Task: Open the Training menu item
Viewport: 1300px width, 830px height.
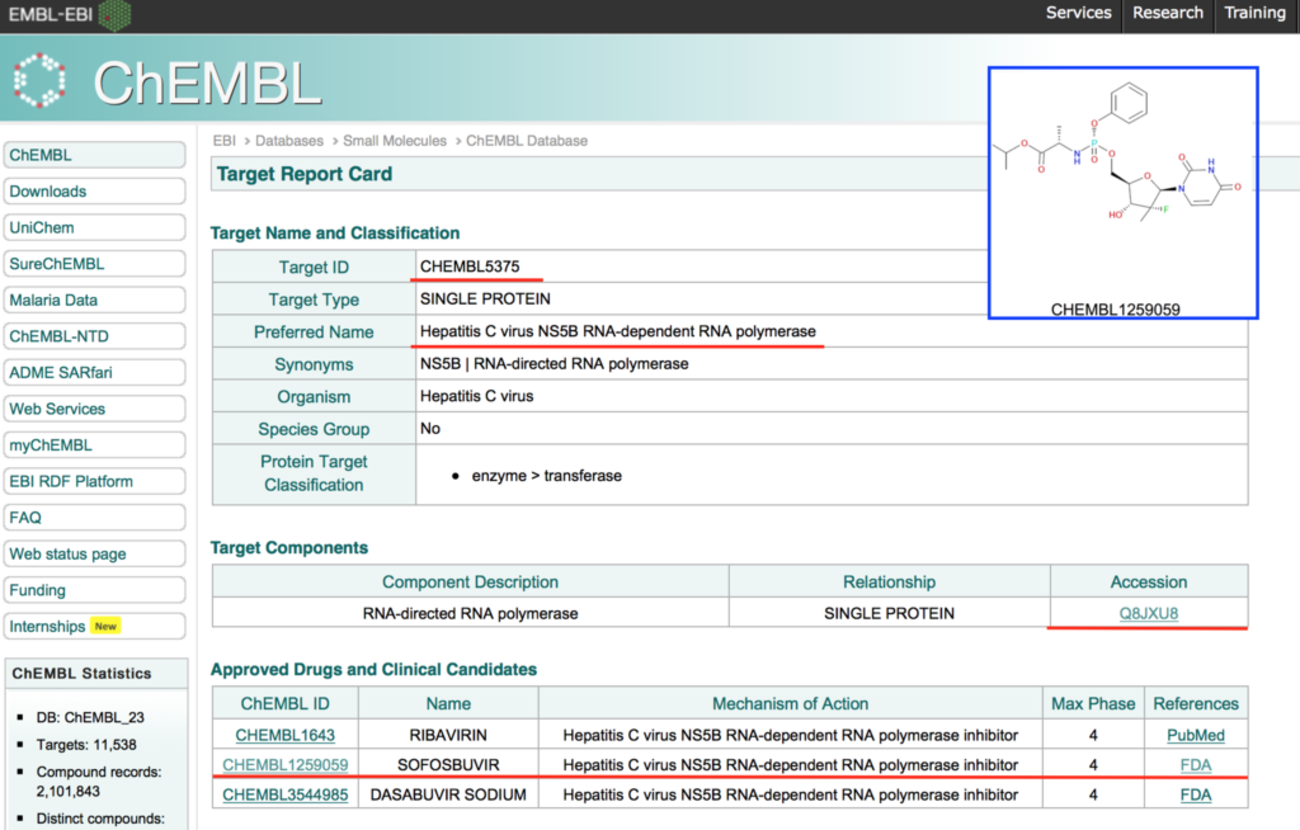Action: click(1254, 13)
